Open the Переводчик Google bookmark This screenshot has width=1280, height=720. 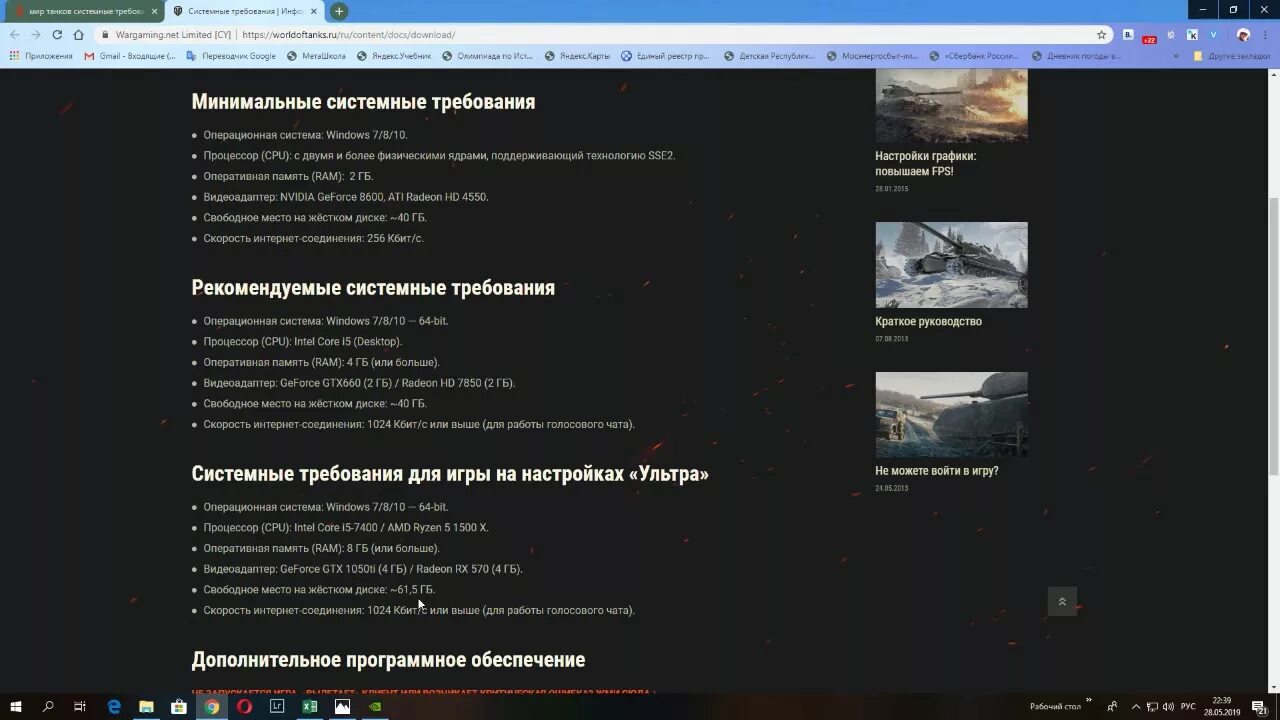click(230, 56)
